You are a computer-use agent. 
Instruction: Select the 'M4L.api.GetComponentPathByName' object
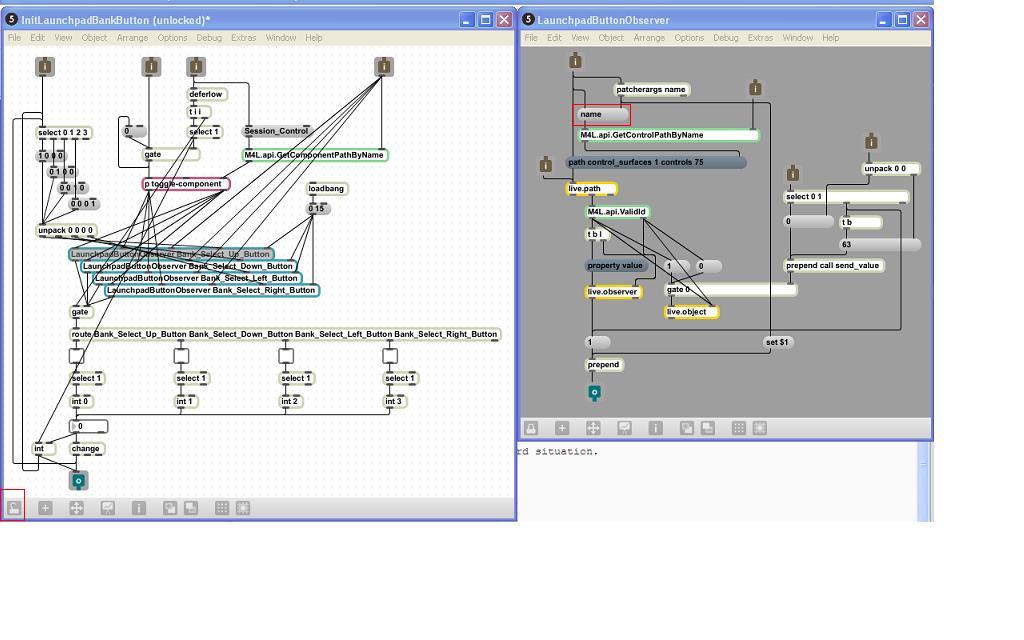(315, 155)
